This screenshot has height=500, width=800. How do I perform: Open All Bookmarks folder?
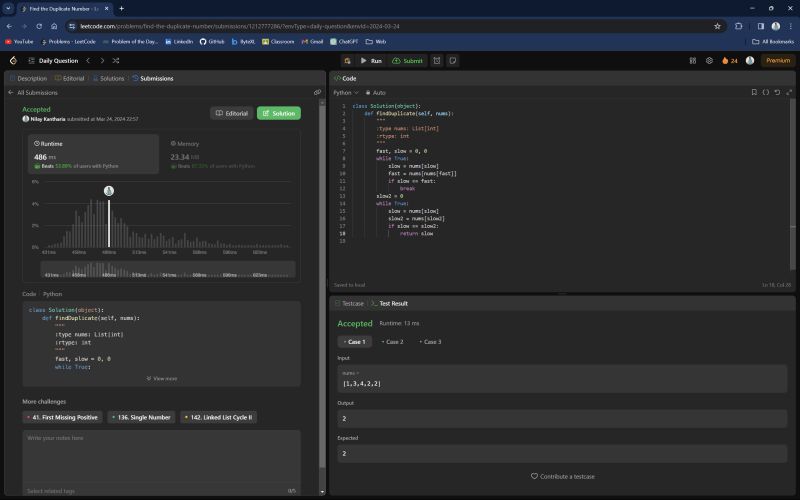[773, 41]
